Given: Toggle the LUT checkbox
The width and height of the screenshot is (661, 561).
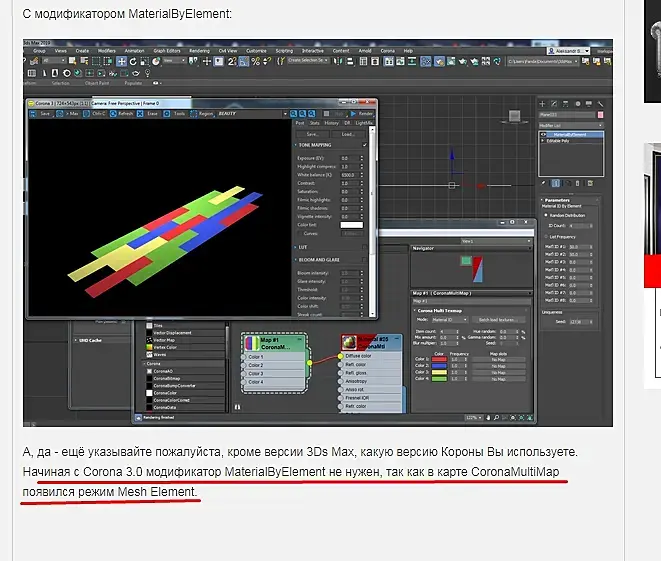Looking at the screenshot, I should (x=365, y=247).
